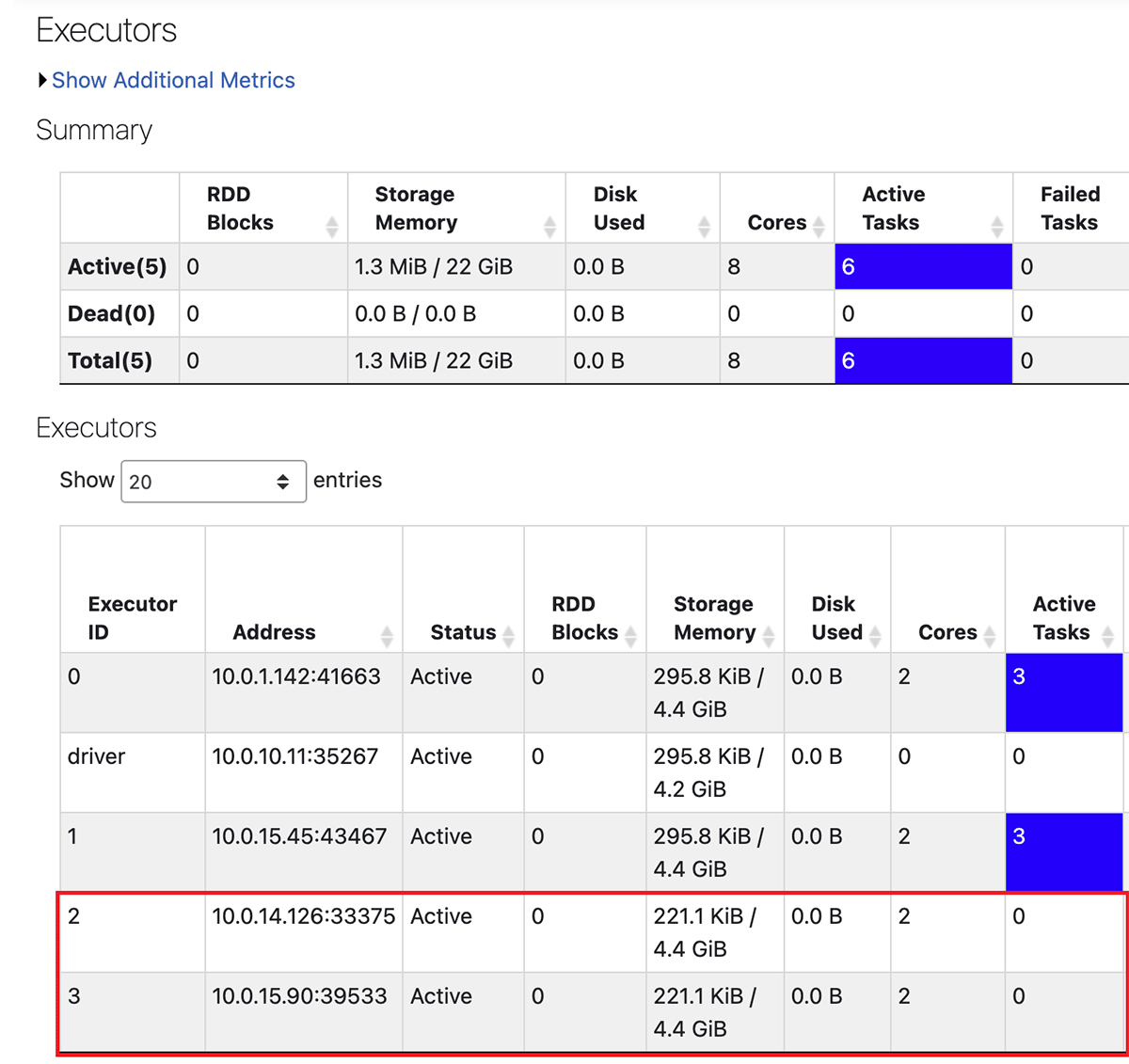Open the Show entries dropdown
The image size is (1129, 1064).
214,481
